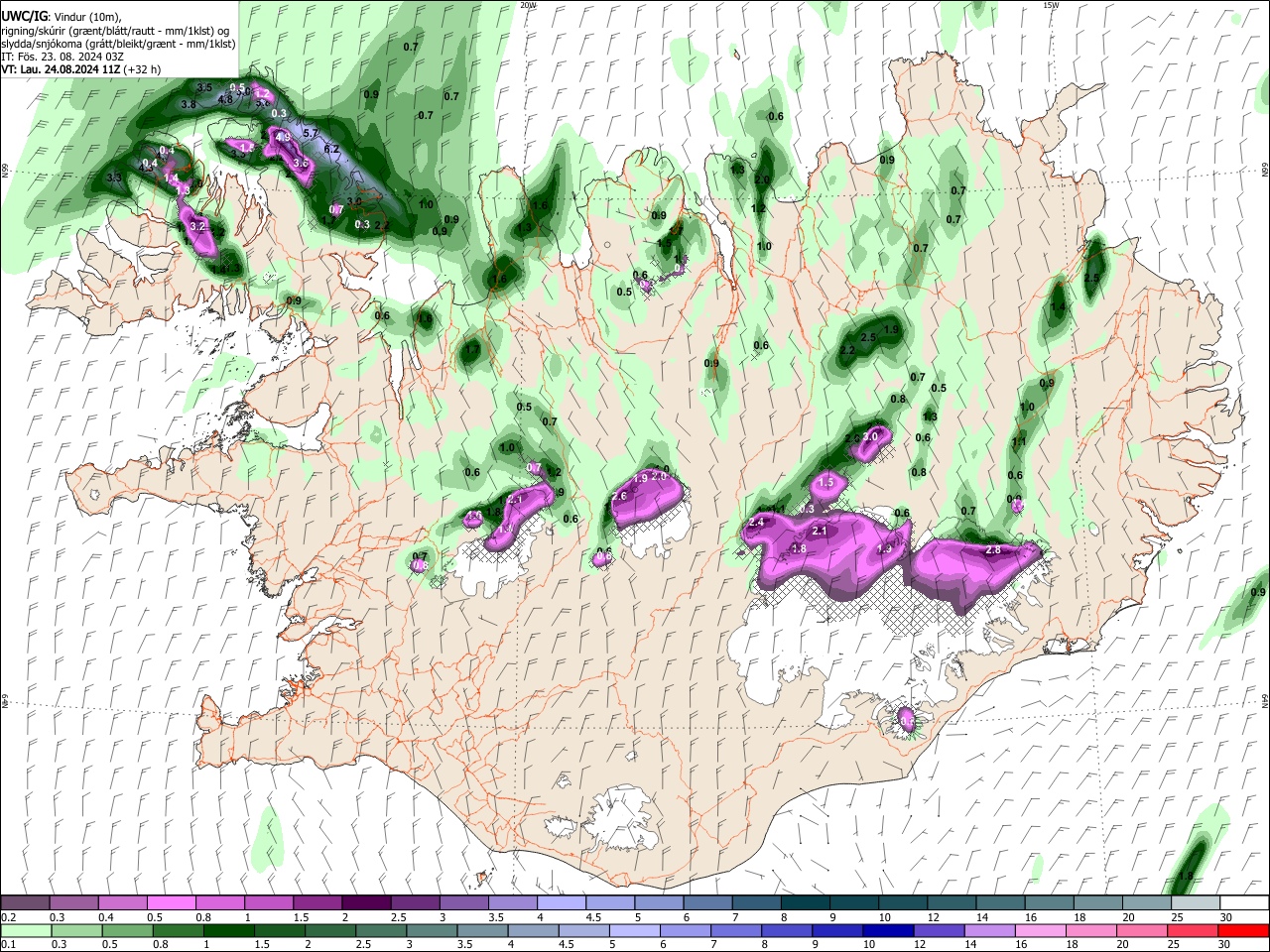The width and height of the screenshot is (1270, 952).
Task: Click the 2.6 snowfall value on map
Action: tap(619, 496)
